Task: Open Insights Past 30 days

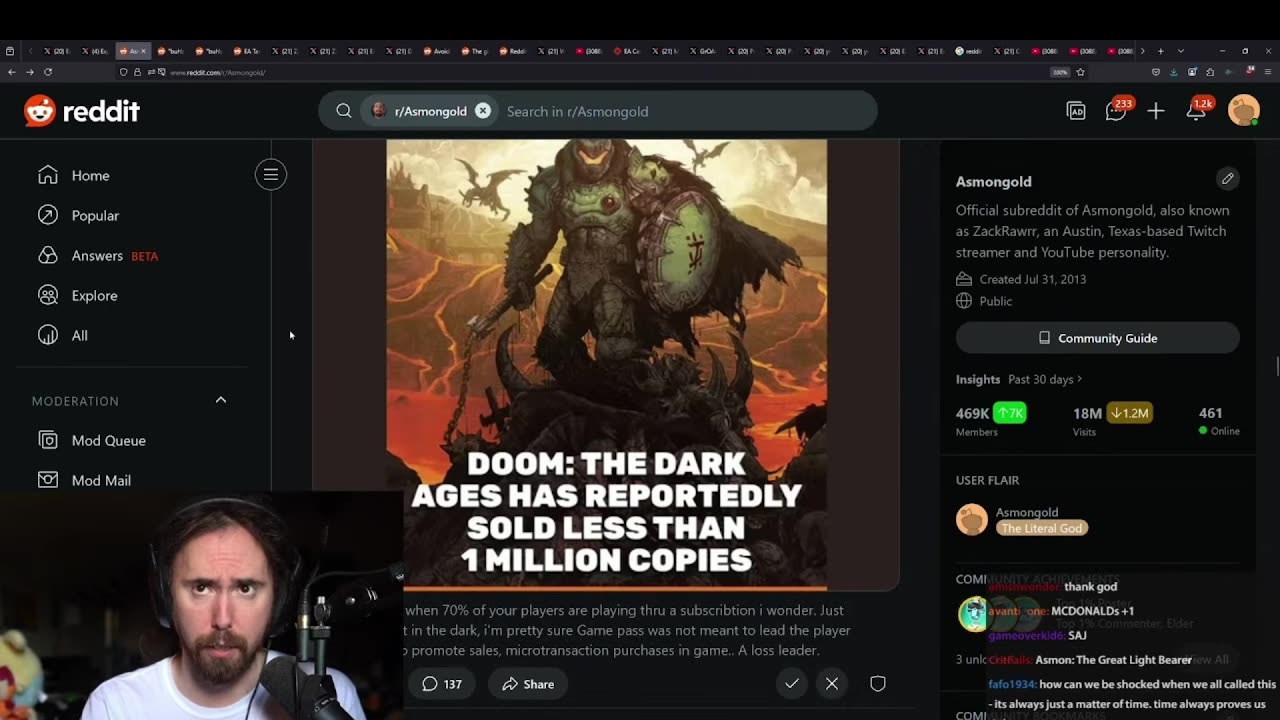Action: coord(1019,379)
